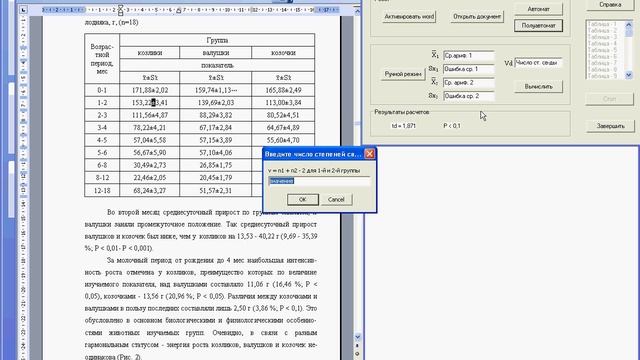This screenshot has height=360, width=640.
Task: Click the Завершить button
Action: point(610,126)
